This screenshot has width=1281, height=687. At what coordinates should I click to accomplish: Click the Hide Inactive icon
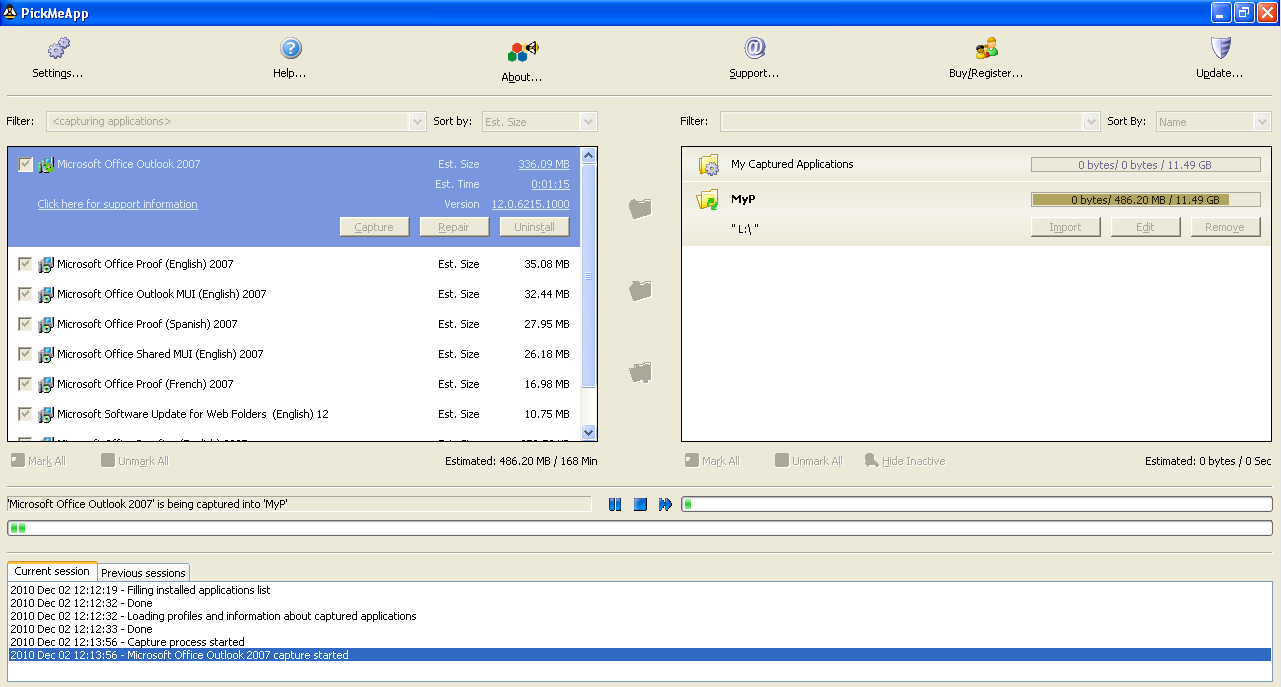tap(872, 460)
